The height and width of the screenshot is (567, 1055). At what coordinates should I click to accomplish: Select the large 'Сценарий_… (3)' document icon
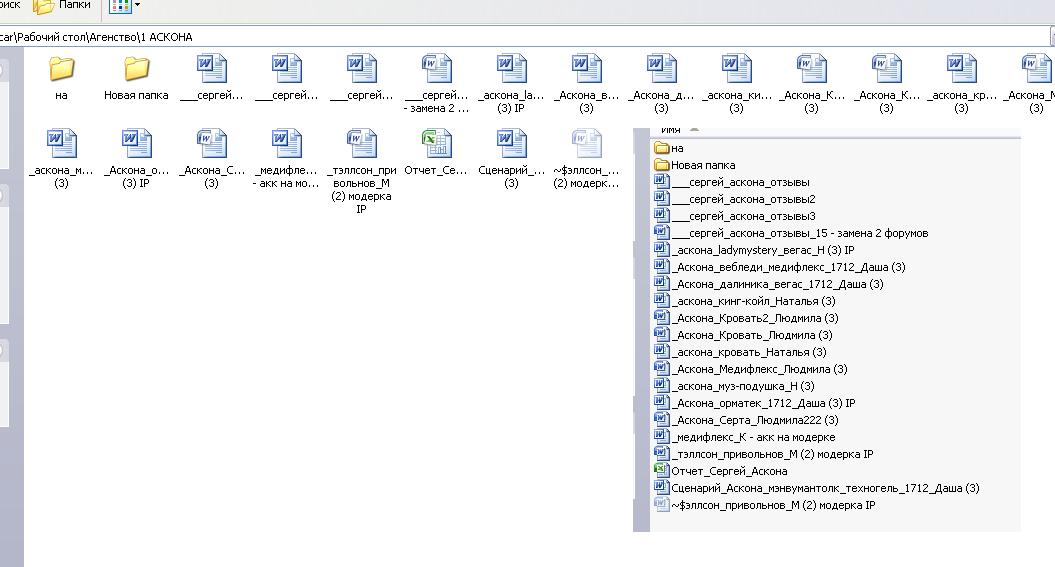coord(511,143)
